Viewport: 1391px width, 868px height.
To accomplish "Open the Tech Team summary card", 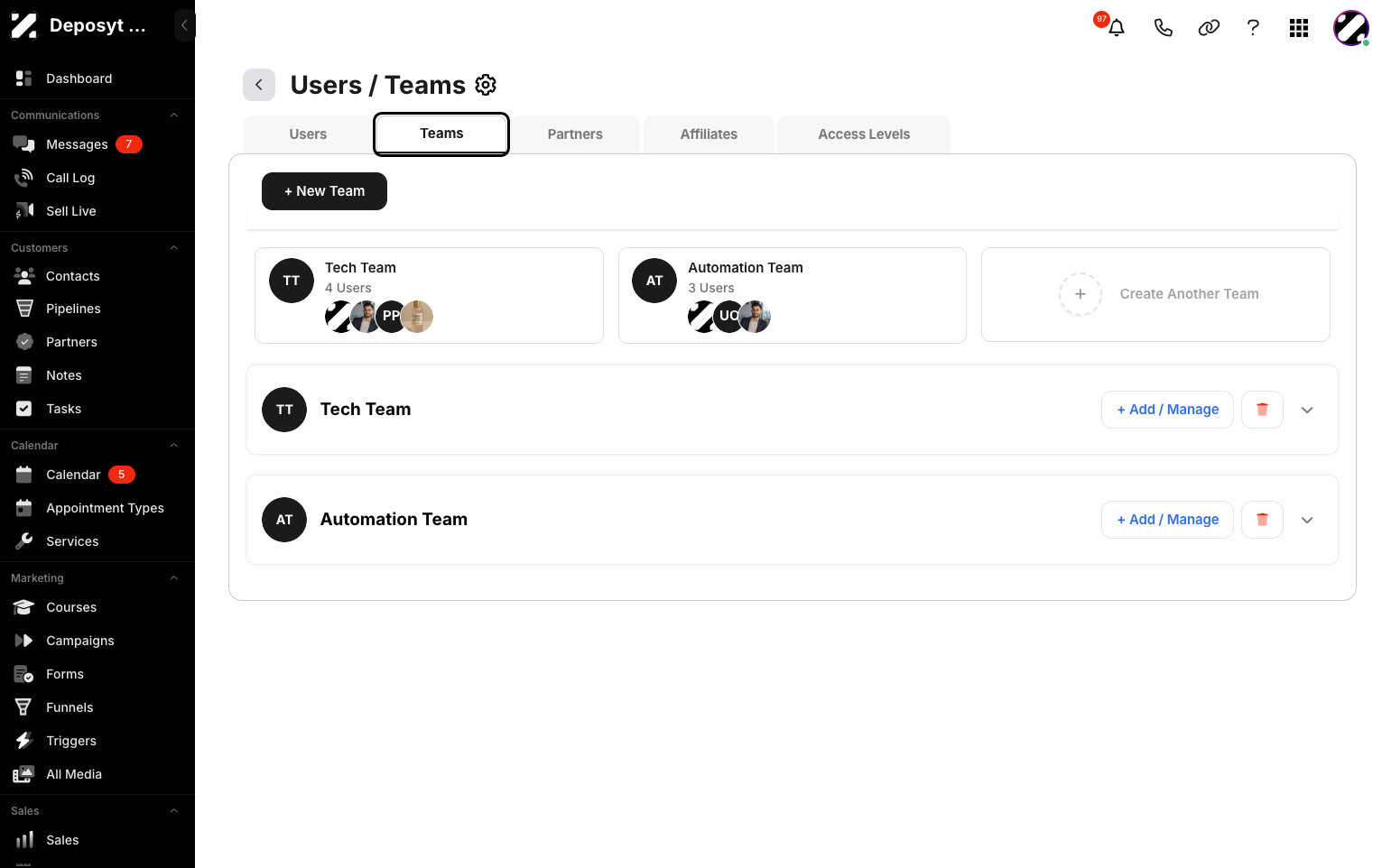I will point(429,295).
